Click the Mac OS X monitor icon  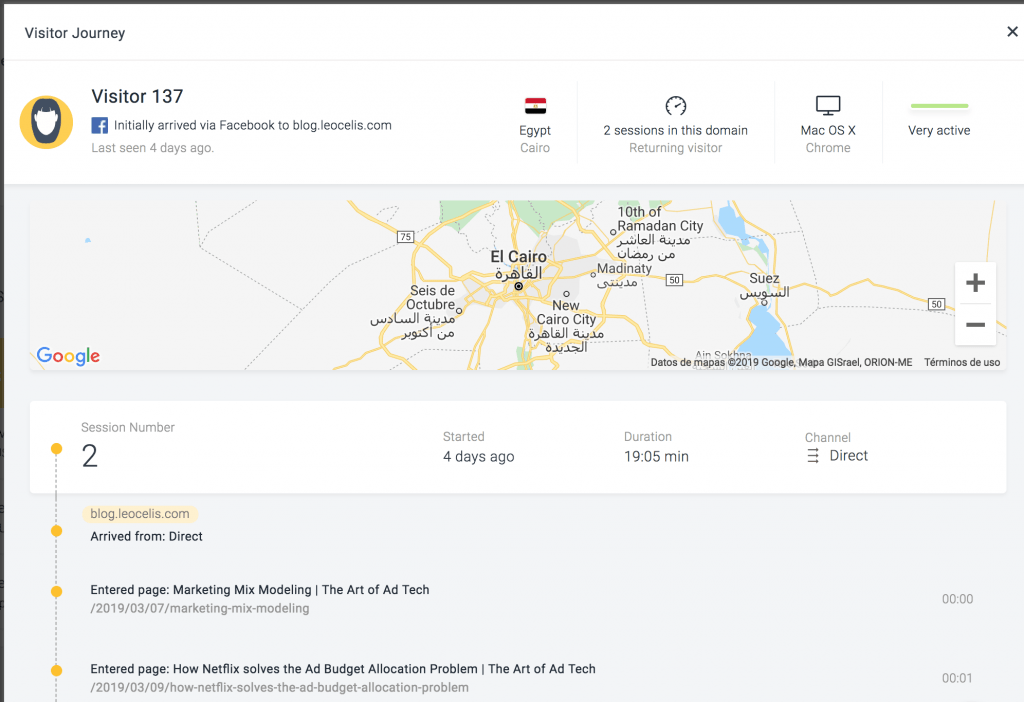[x=827, y=105]
